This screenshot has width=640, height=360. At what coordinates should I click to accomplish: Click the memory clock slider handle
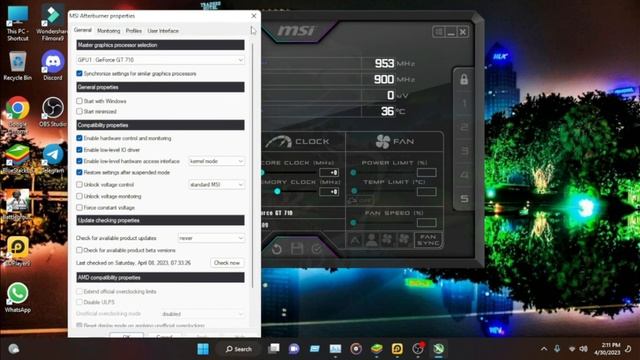click(x=277, y=191)
